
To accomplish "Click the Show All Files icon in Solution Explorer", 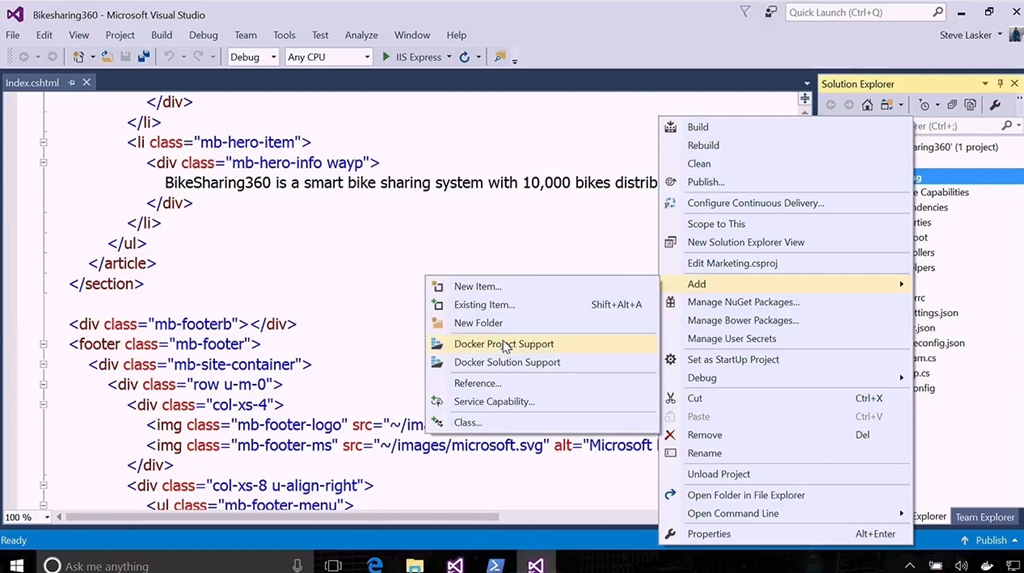I will (x=968, y=105).
